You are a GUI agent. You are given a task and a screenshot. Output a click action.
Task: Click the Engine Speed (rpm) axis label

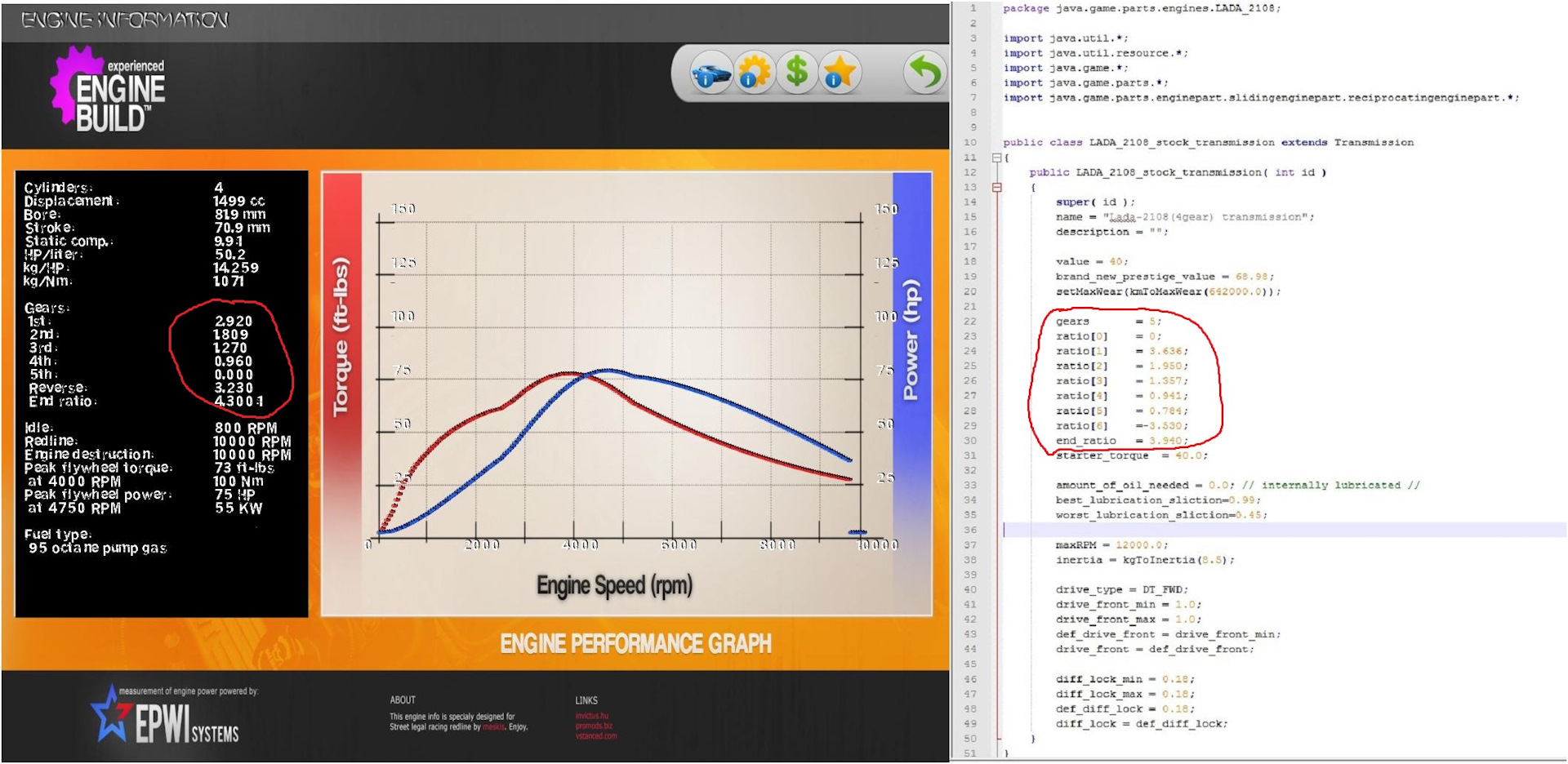[x=614, y=585]
